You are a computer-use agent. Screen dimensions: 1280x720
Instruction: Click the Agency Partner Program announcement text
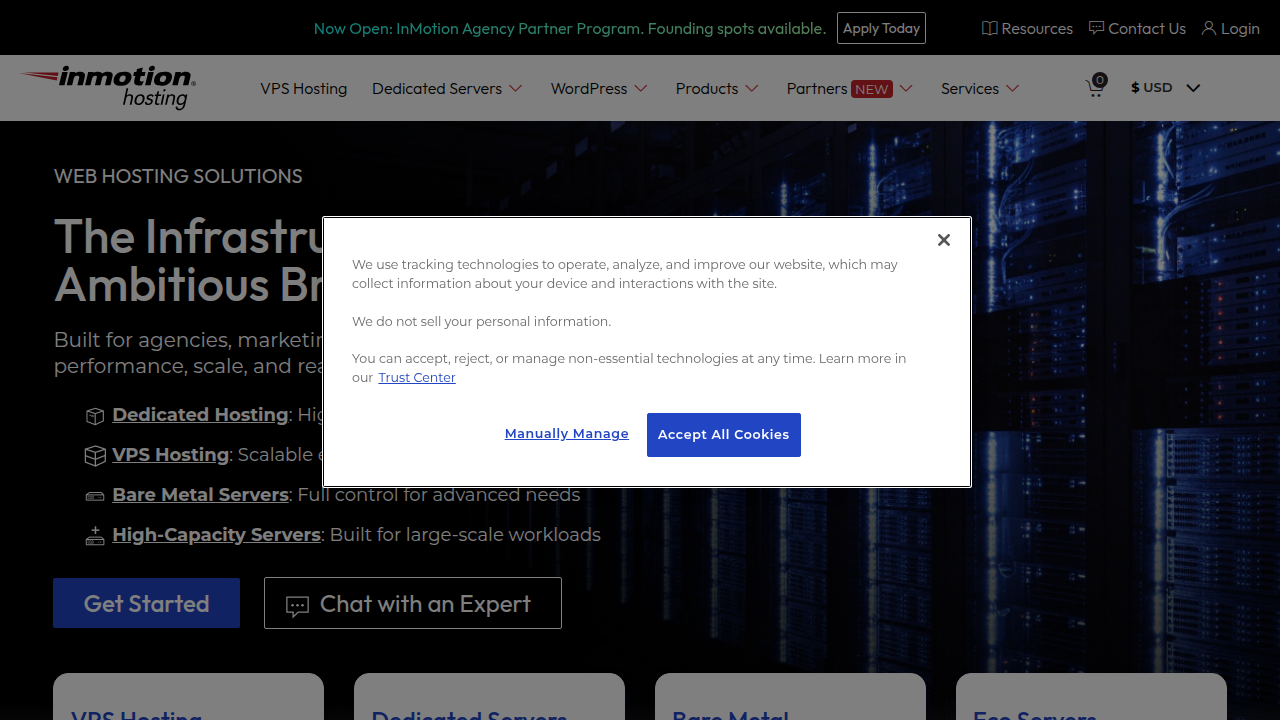tap(570, 28)
